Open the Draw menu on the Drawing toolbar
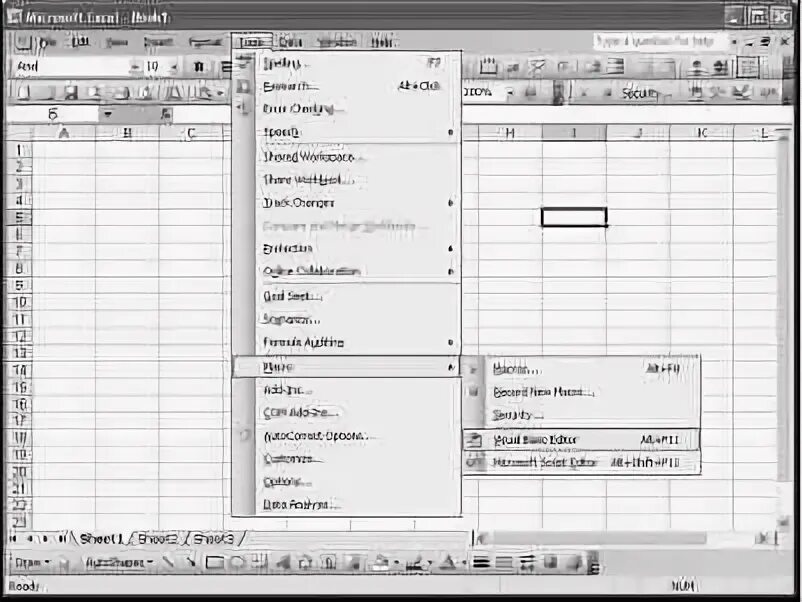802x602 pixels. coord(32,563)
